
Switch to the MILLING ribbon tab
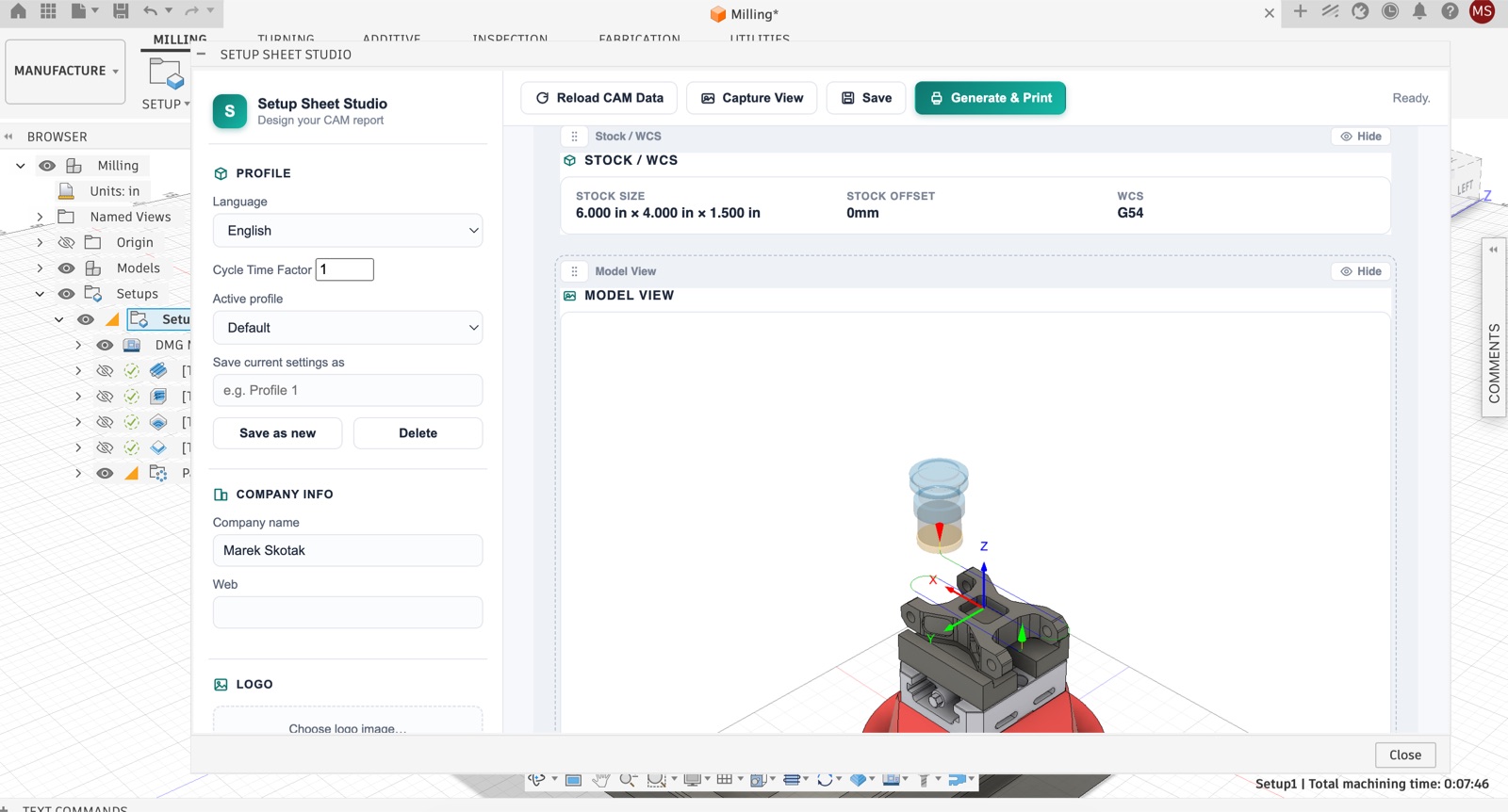pyautogui.click(x=180, y=40)
